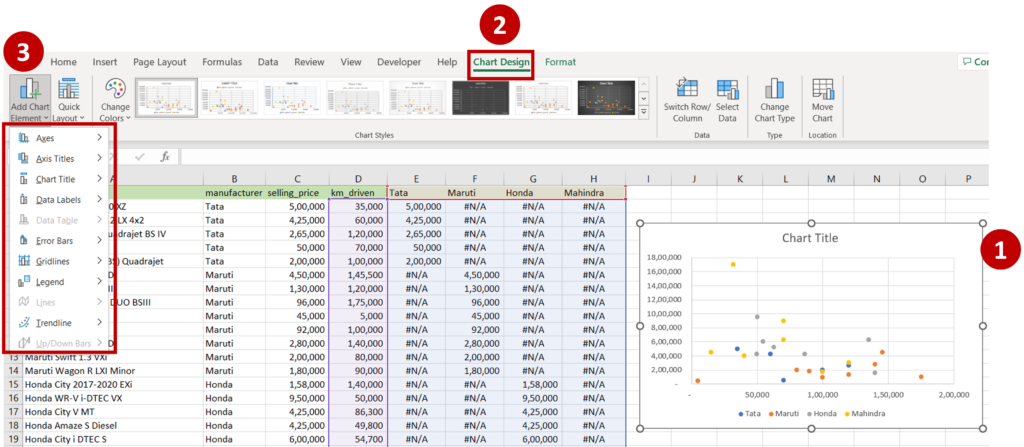Open the Quick Layout gallery
The height and width of the screenshot is (447, 1024).
click(69, 100)
